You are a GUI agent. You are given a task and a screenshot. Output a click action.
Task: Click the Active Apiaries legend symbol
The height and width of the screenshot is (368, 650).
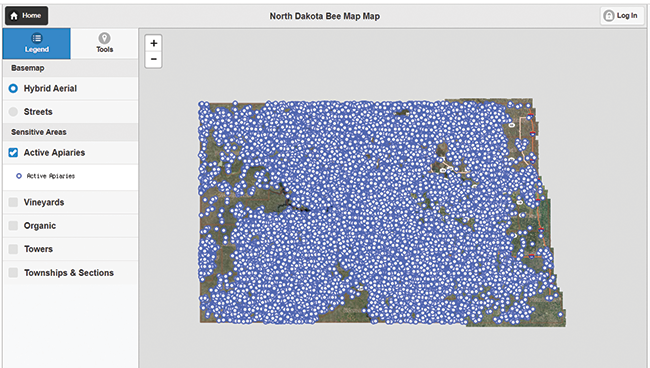[x=19, y=176]
